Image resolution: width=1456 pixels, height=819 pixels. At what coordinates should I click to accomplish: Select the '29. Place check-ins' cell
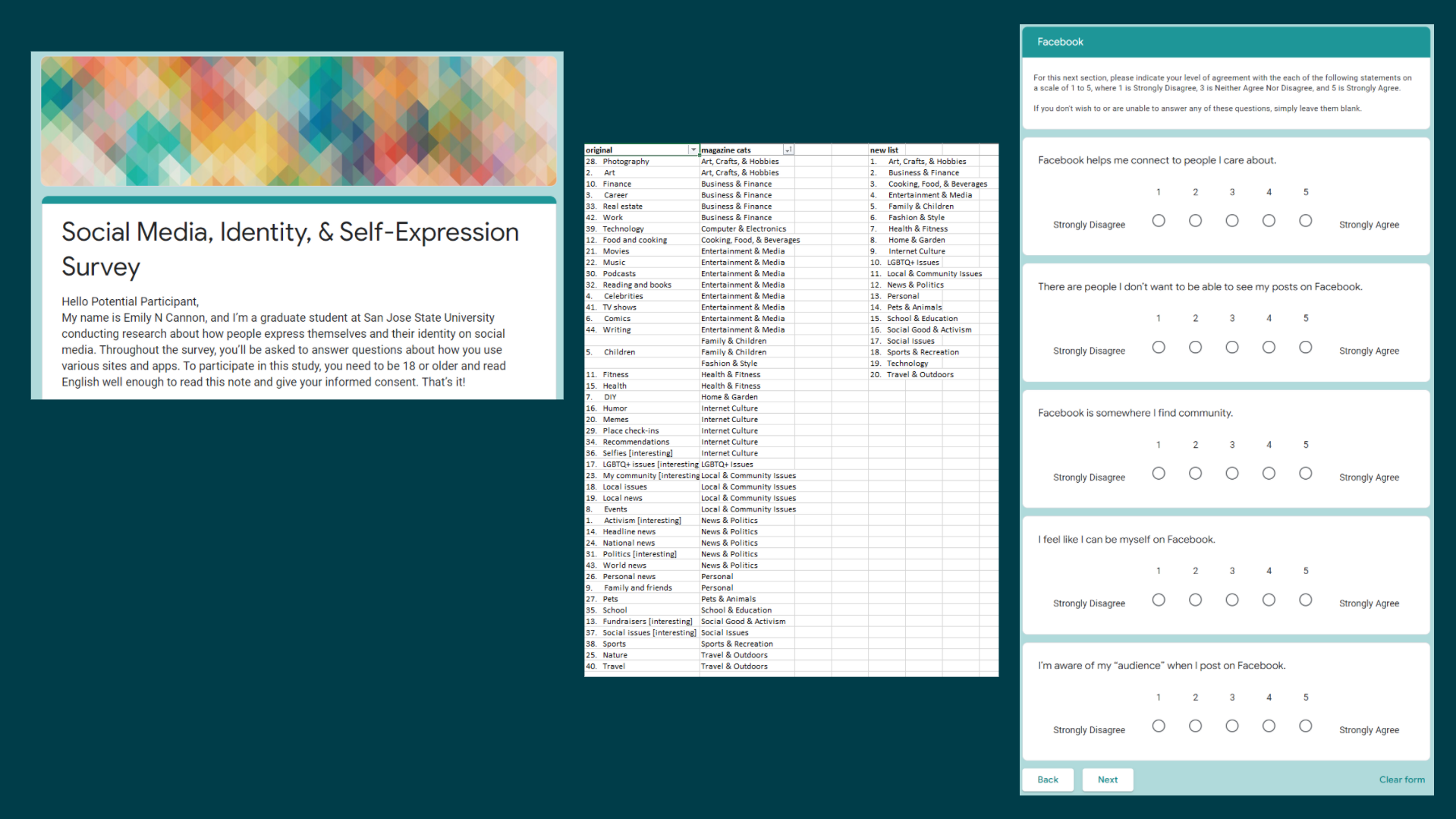(x=642, y=430)
